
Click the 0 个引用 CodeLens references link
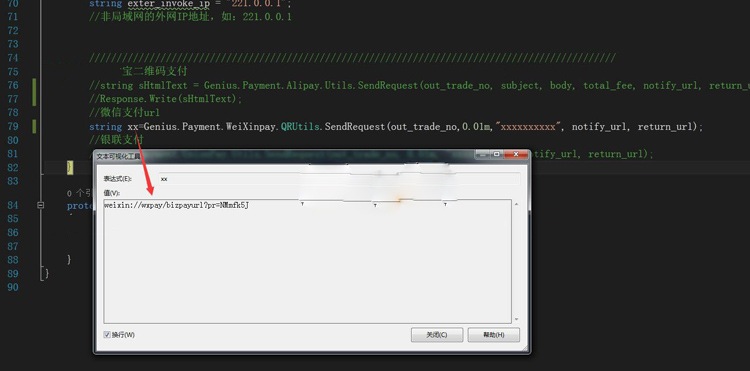click(79, 193)
